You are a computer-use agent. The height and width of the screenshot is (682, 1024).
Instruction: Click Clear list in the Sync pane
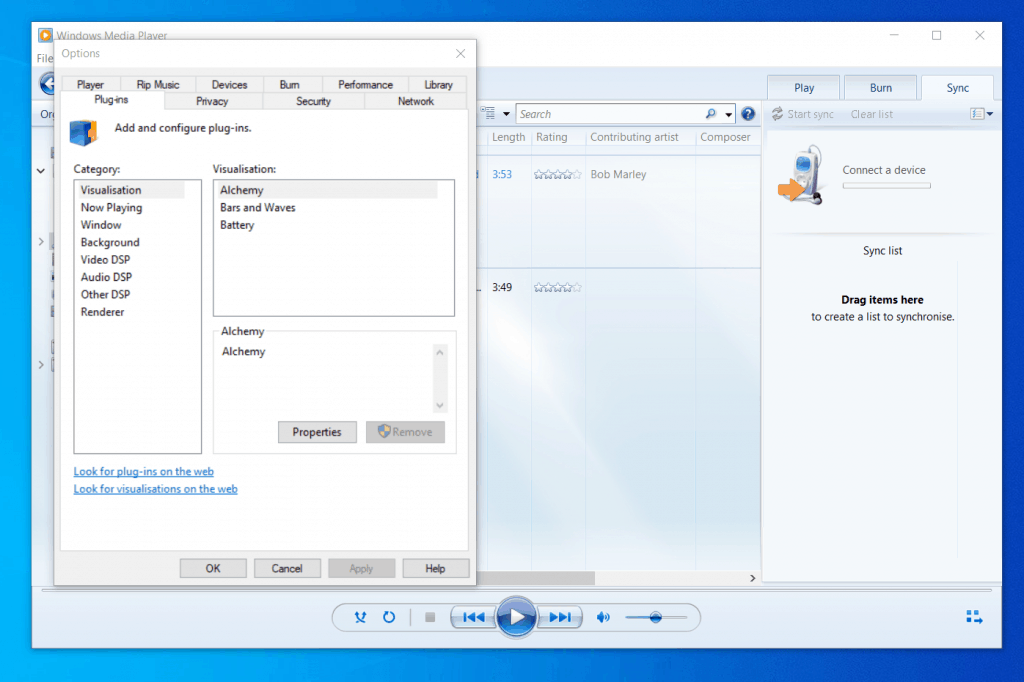[871, 114]
